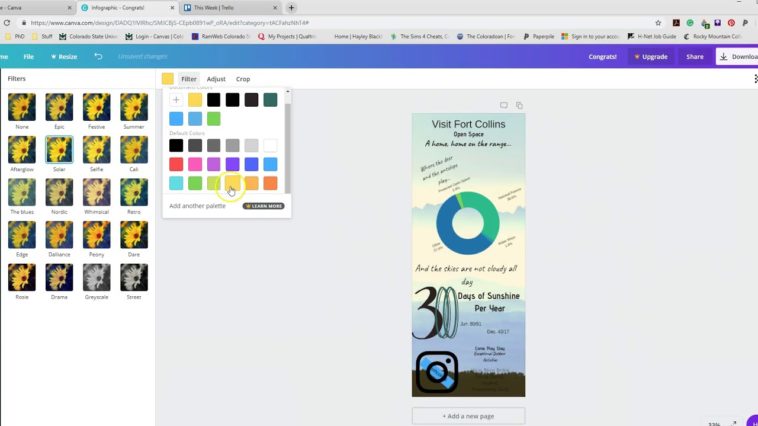Click the add notes icon above canvas
This screenshot has width=758, height=426.
(x=503, y=105)
